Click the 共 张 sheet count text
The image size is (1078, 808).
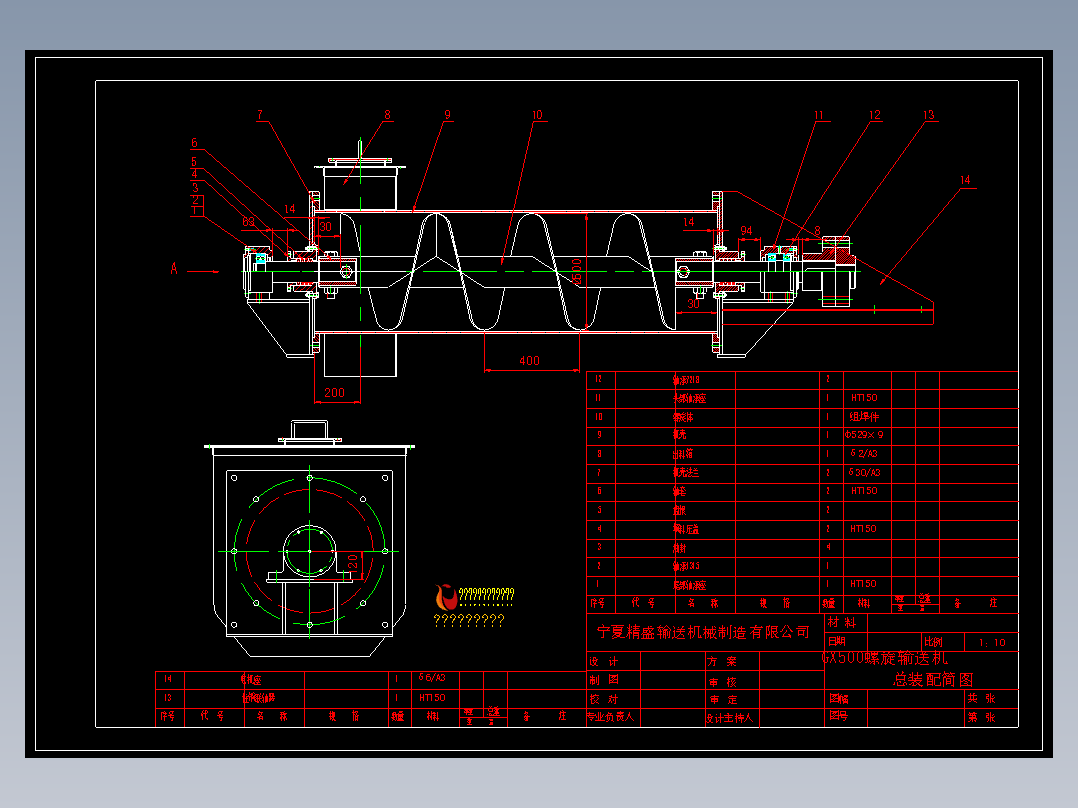click(x=981, y=698)
